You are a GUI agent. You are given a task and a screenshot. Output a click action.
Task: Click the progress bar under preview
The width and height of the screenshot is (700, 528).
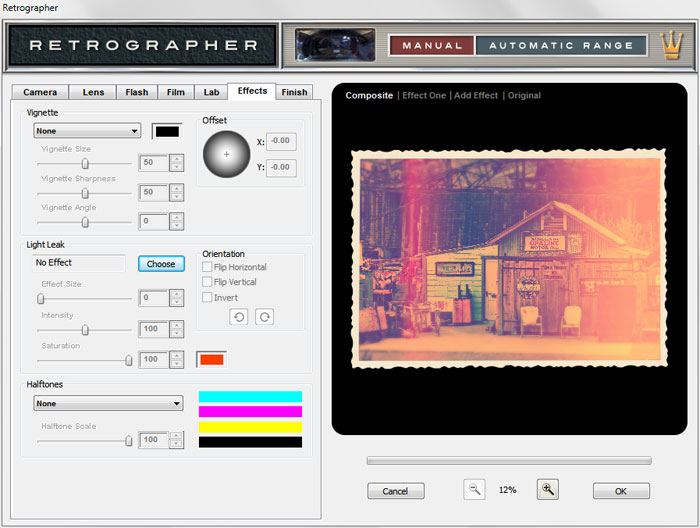(509, 461)
